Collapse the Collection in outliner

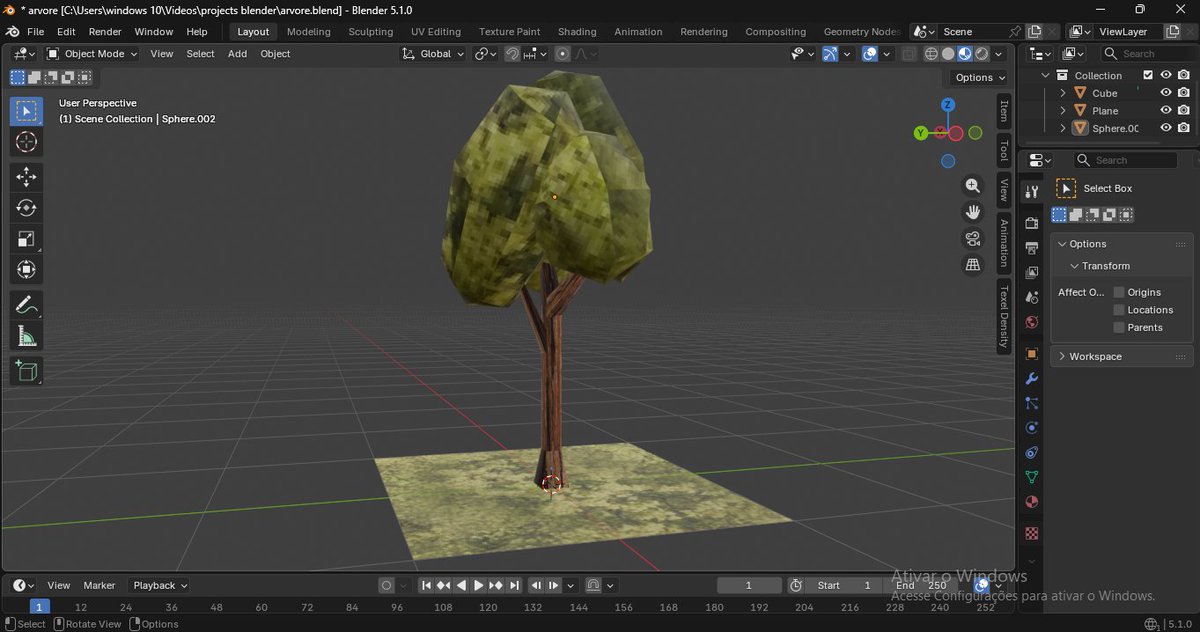(1046, 75)
